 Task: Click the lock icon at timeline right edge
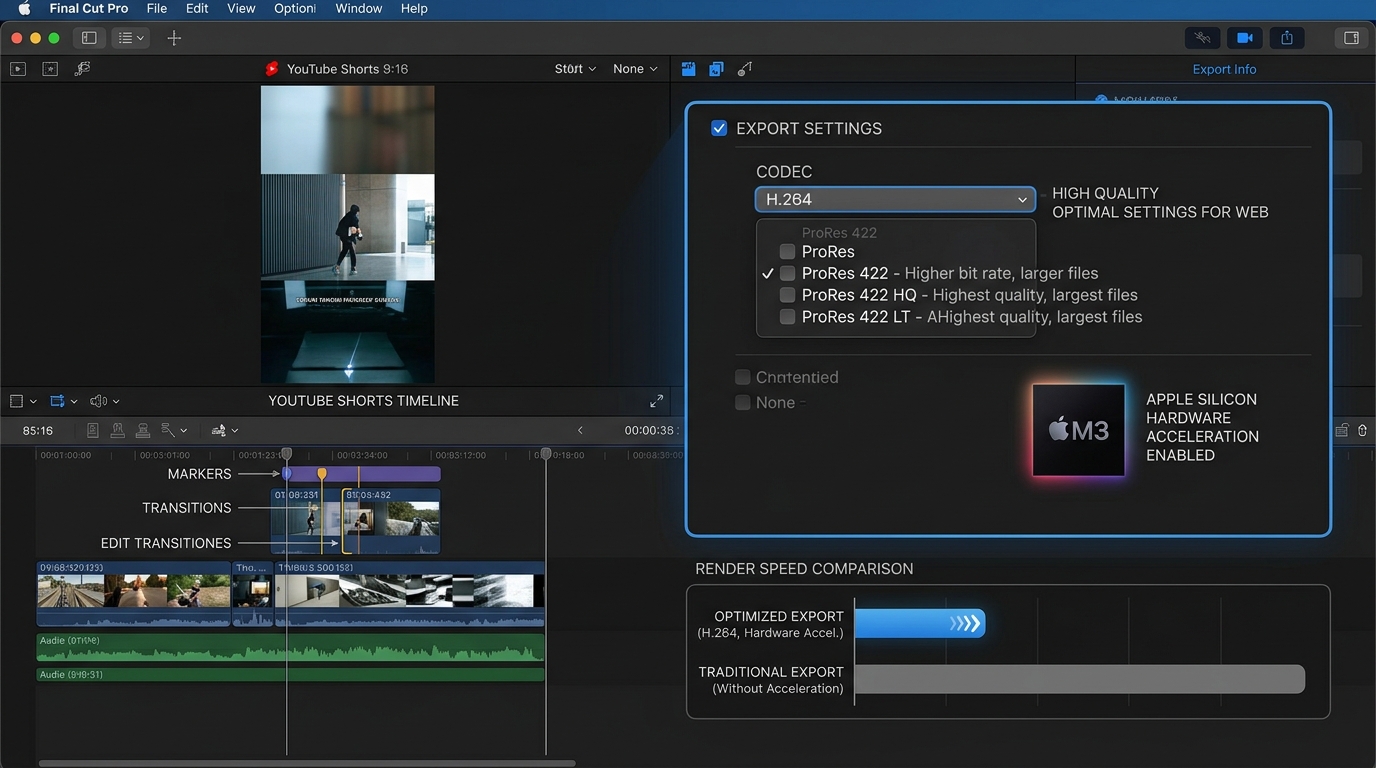[1362, 430]
